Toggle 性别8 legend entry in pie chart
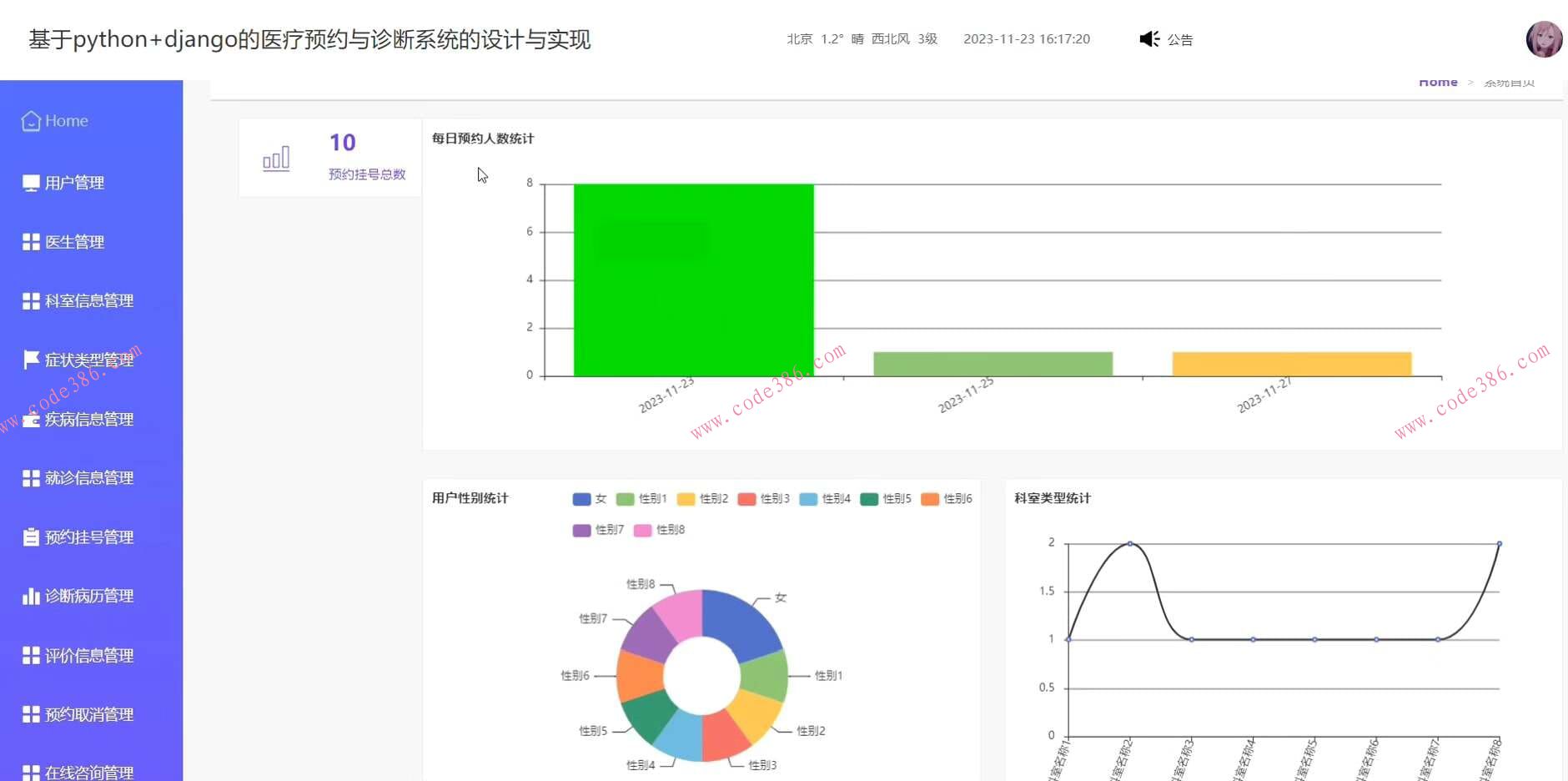This screenshot has height=781, width=1568. [660, 530]
